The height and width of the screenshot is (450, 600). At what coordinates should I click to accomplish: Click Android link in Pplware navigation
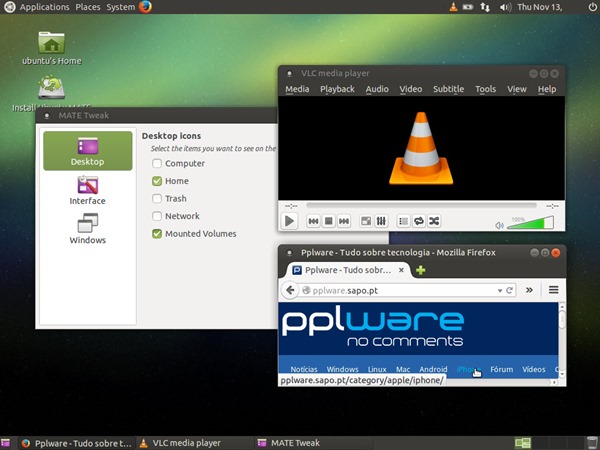[x=433, y=369]
